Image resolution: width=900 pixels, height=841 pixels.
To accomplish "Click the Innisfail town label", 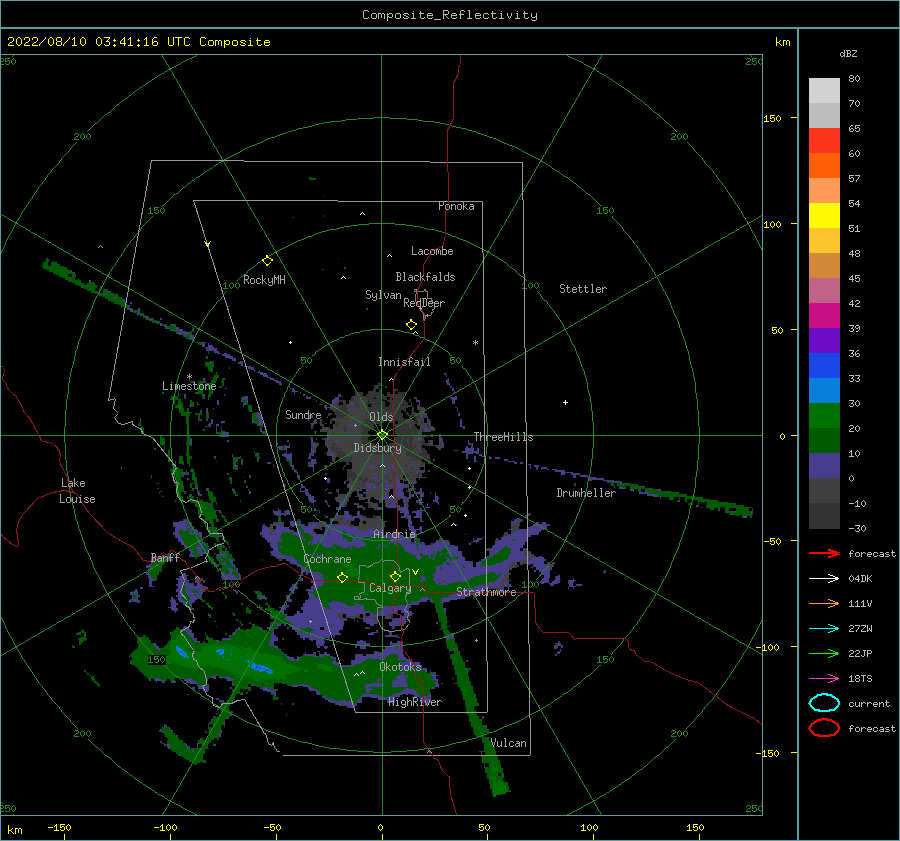I will pyautogui.click(x=404, y=362).
